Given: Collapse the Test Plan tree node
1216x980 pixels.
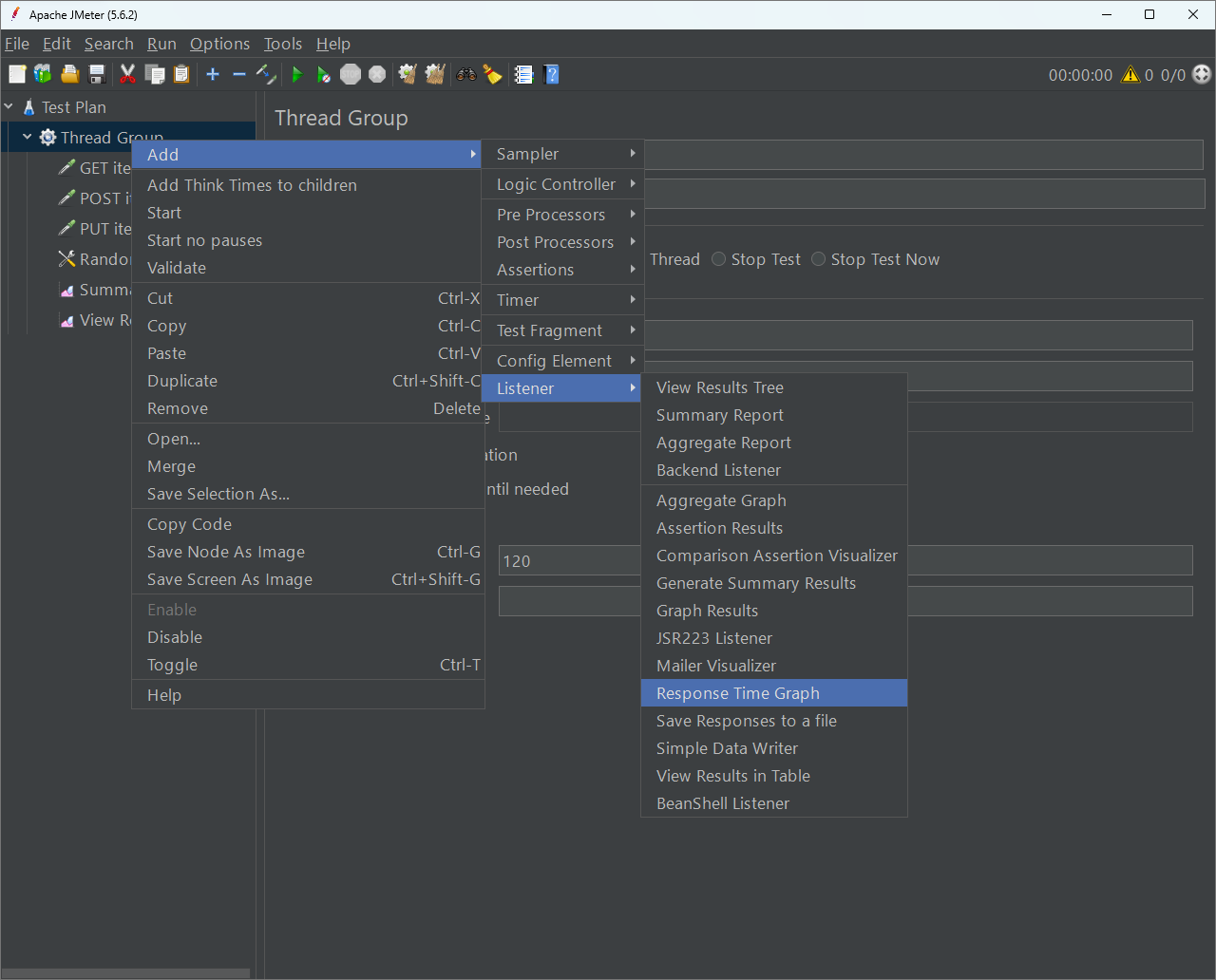Looking at the screenshot, I should [x=9, y=107].
